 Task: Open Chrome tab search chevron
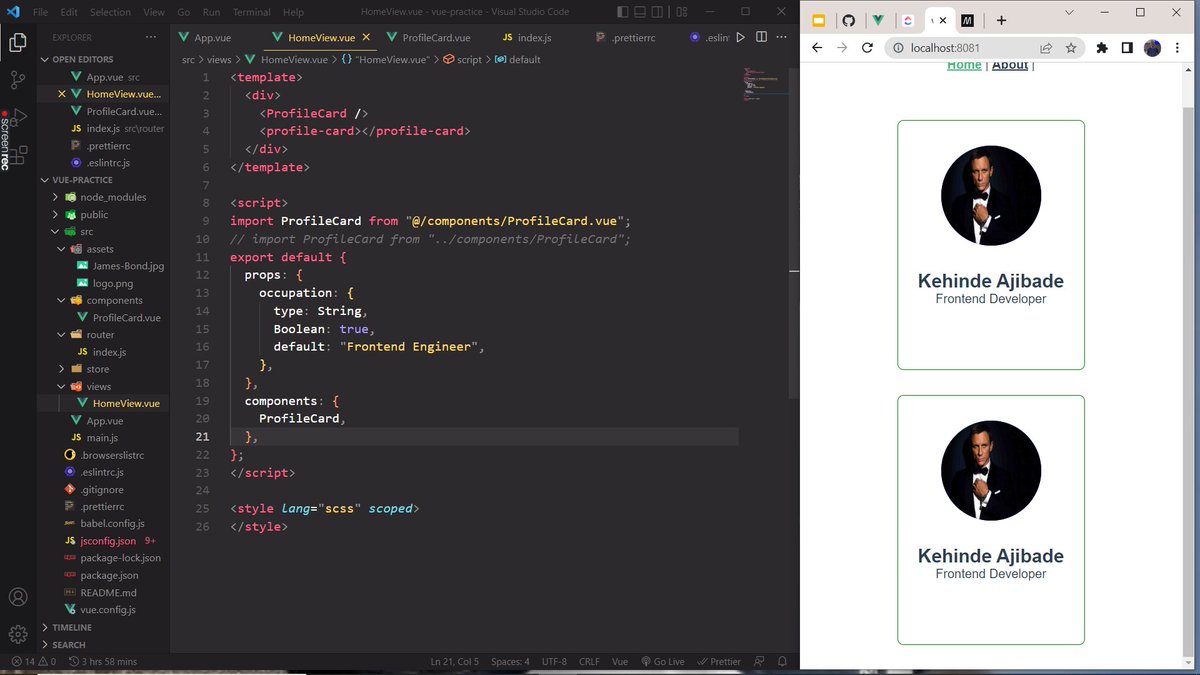point(1069,12)
